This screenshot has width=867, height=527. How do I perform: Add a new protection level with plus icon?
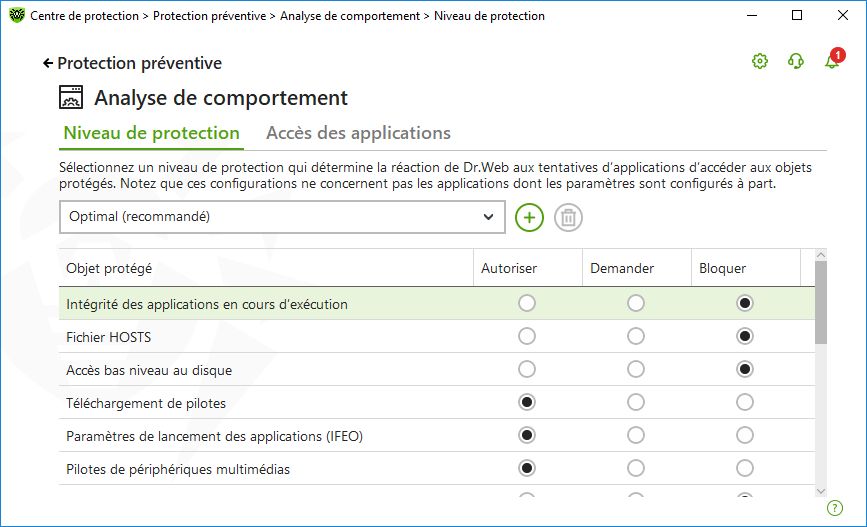click(x=529, y=217)
